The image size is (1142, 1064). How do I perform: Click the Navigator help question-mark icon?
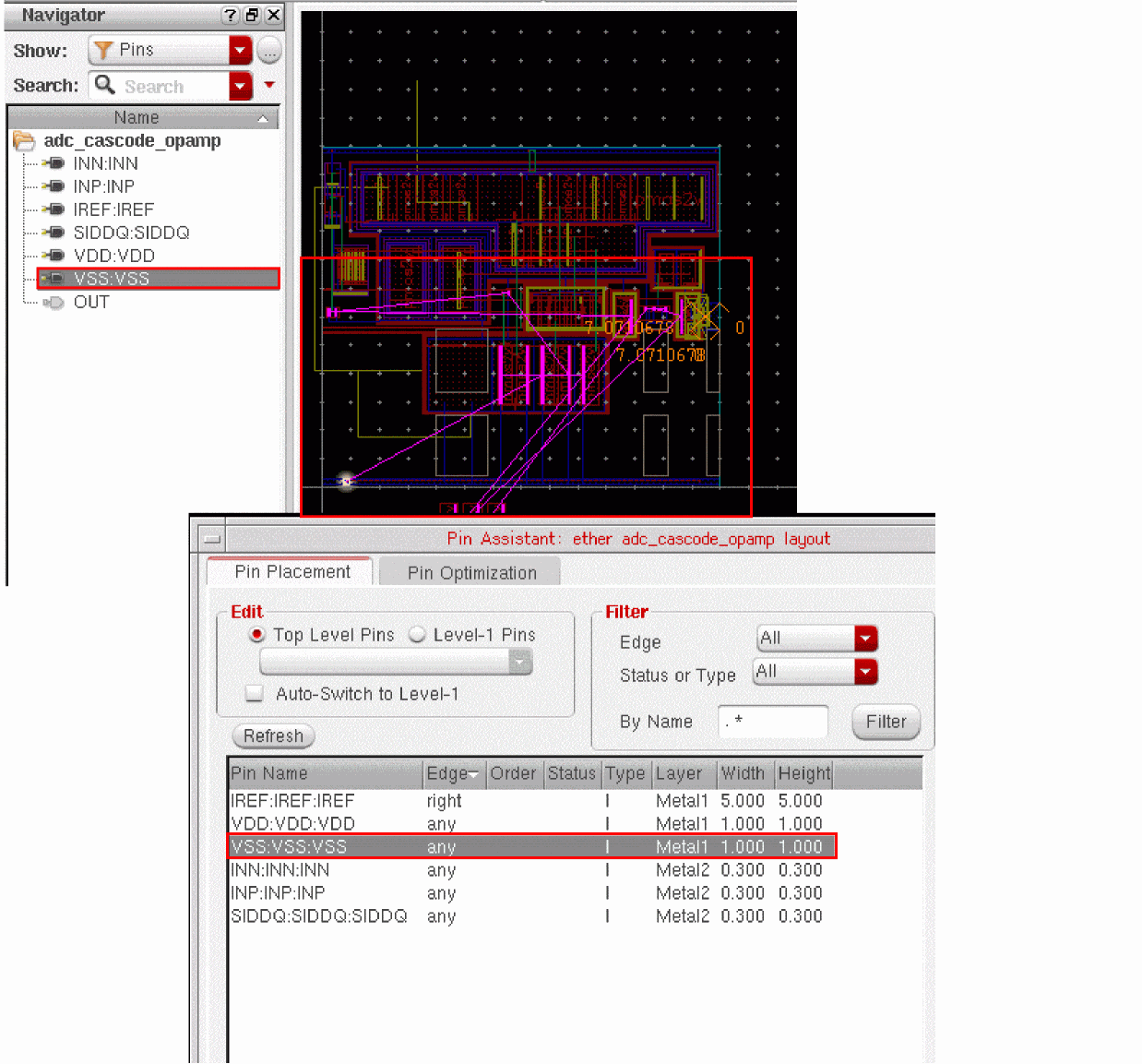pos(230,15)
